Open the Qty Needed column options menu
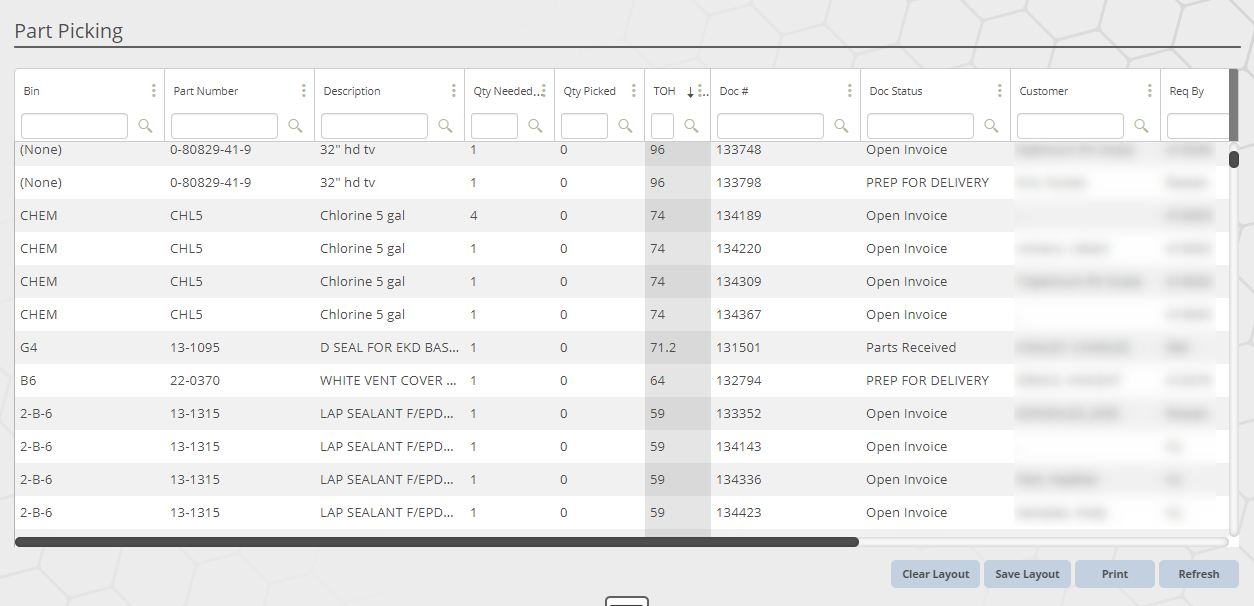This screenshot has height=606, width=1254. tap(544, 91)
